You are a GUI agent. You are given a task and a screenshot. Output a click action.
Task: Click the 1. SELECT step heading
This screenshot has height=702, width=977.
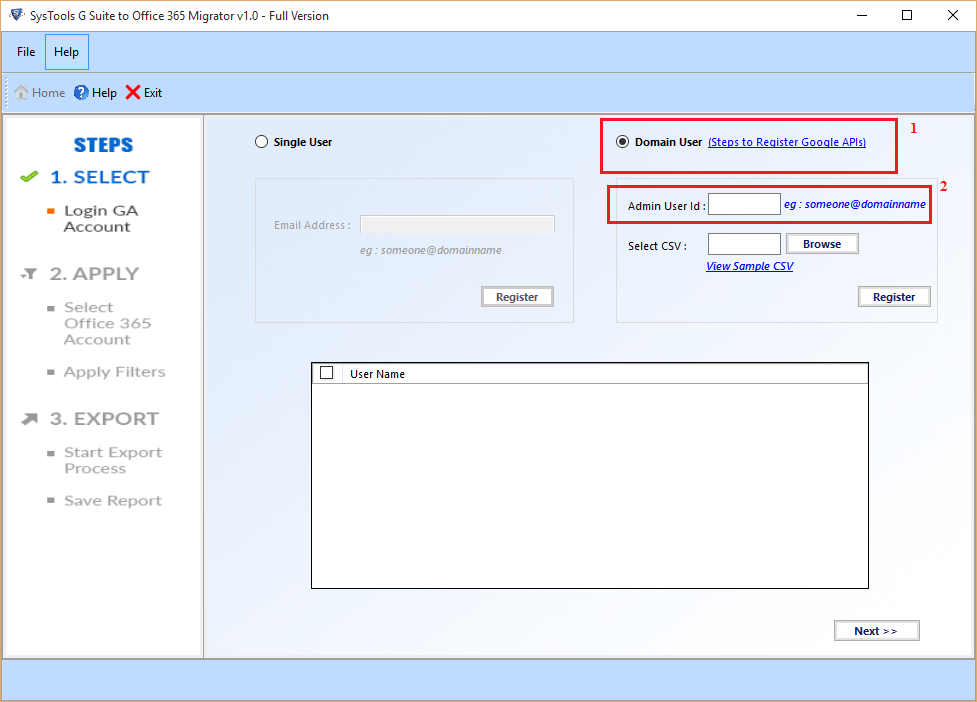tap(100, 177)
